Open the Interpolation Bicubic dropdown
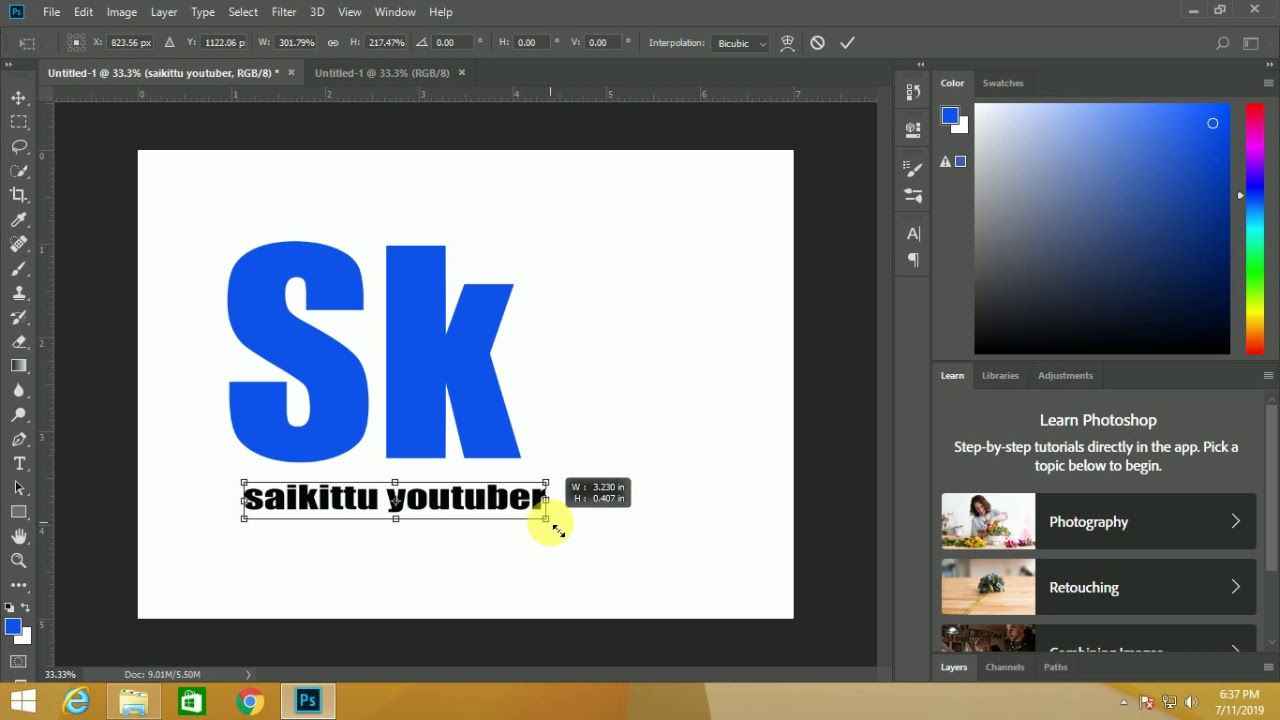 click(741, 43)
